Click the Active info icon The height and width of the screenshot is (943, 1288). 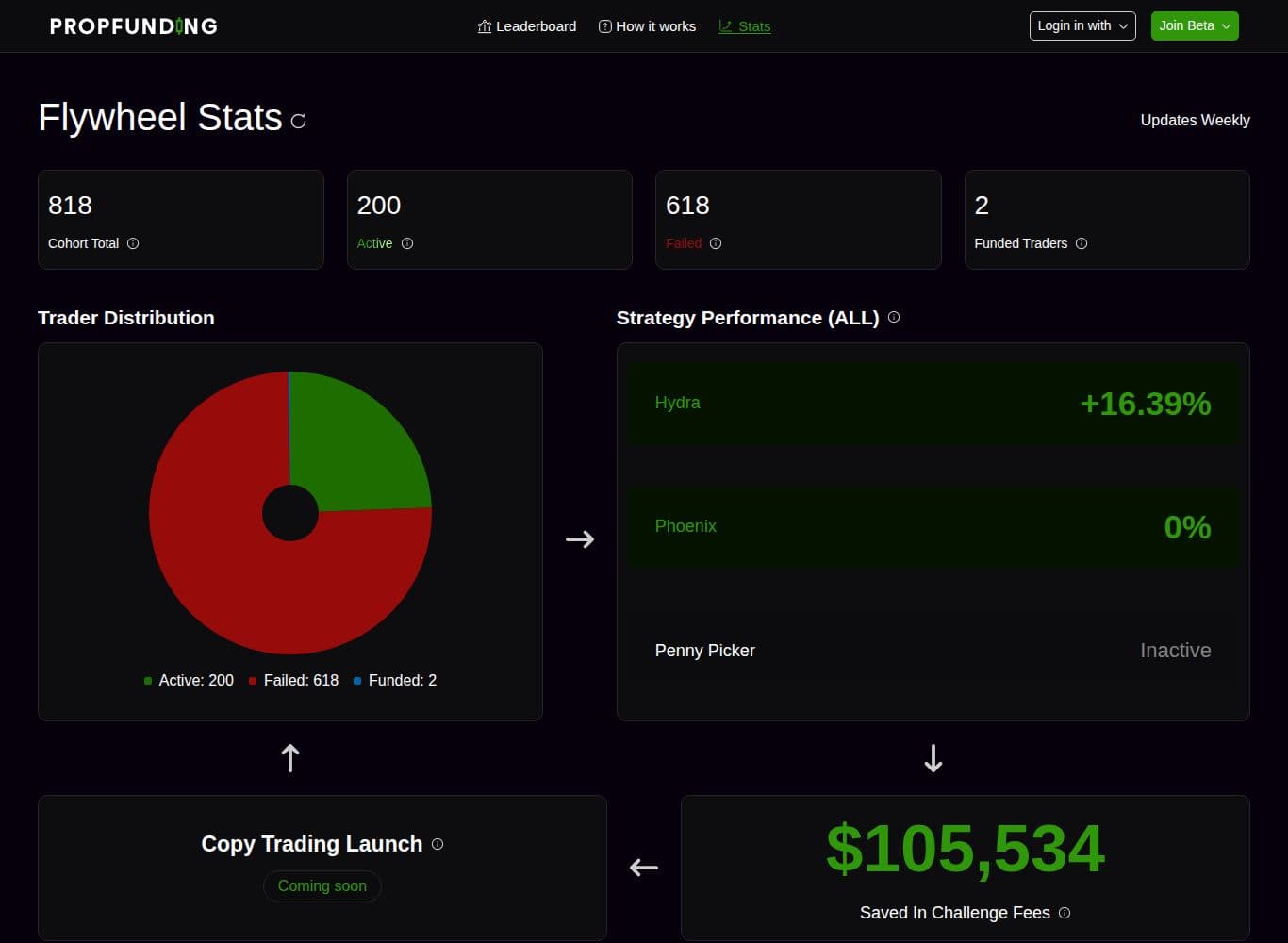pos(407,243)
